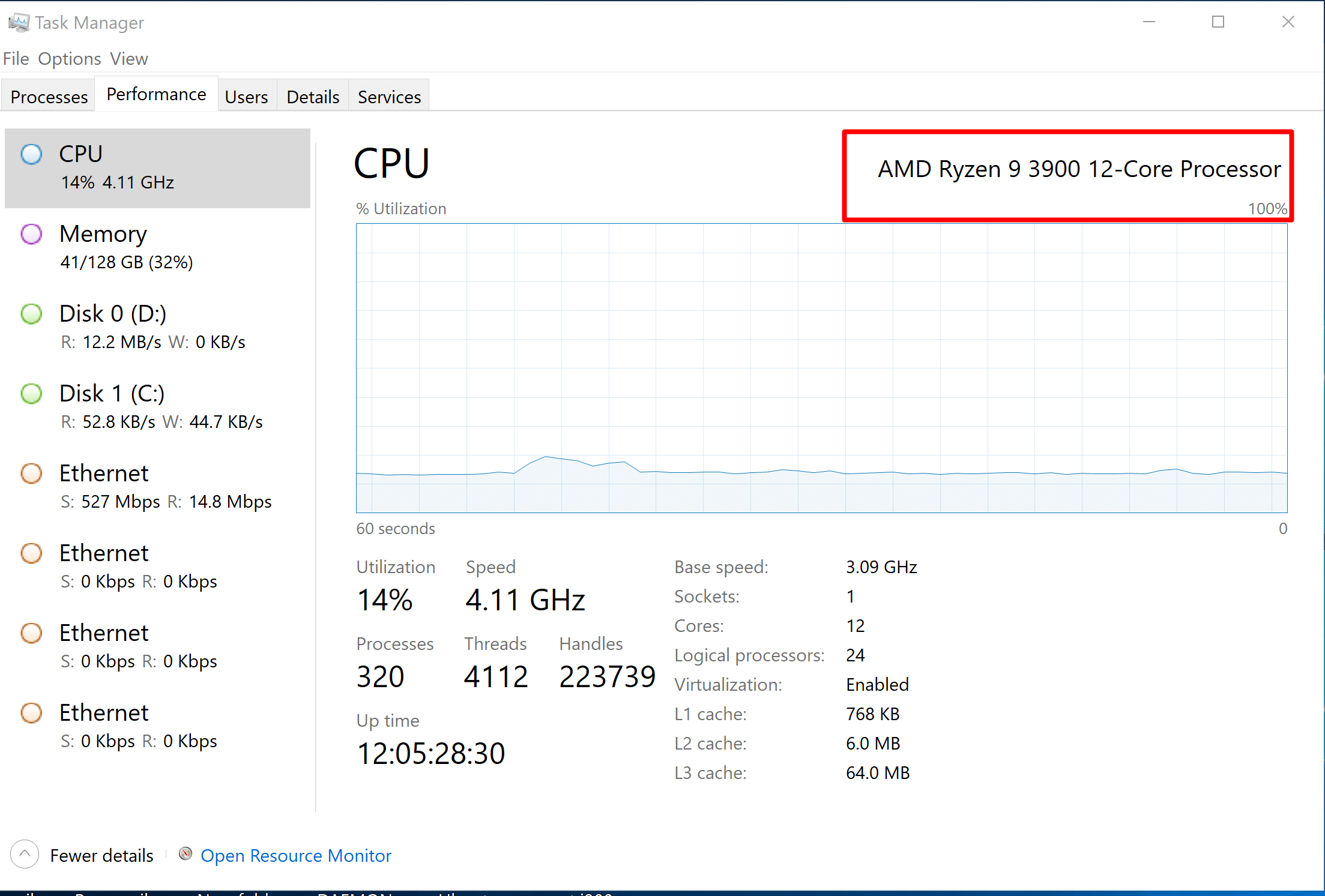Switch to the Users tab
1325x896 pixels.
point(246,97)
